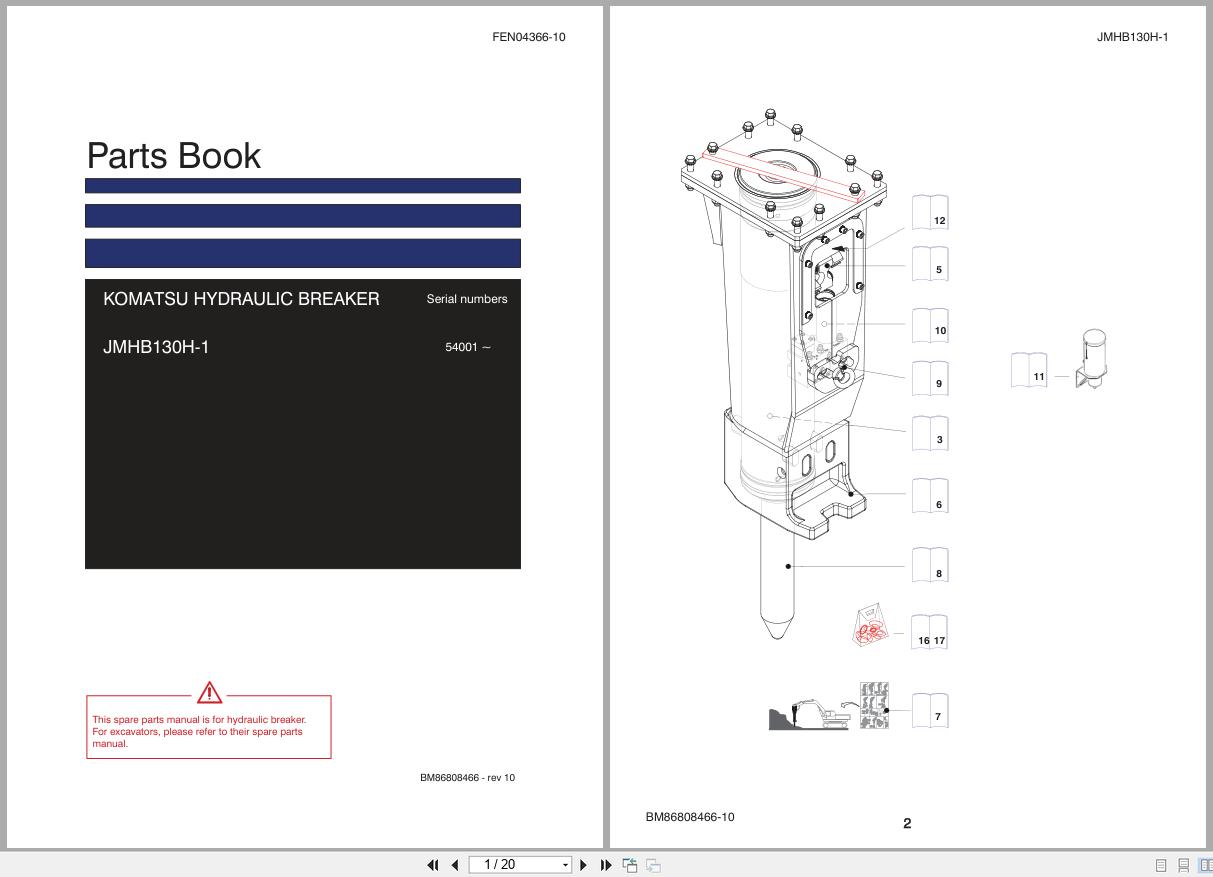Click the red warning triangle icon
1213x877 pixels.
(209, 692)
